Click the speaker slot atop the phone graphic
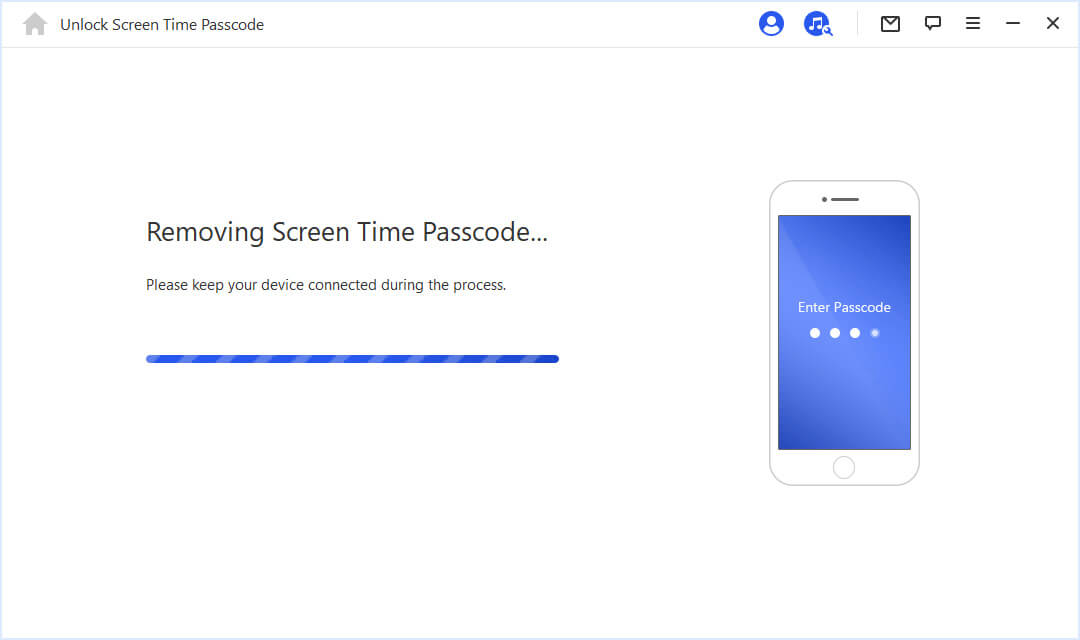 click(844, 198)
